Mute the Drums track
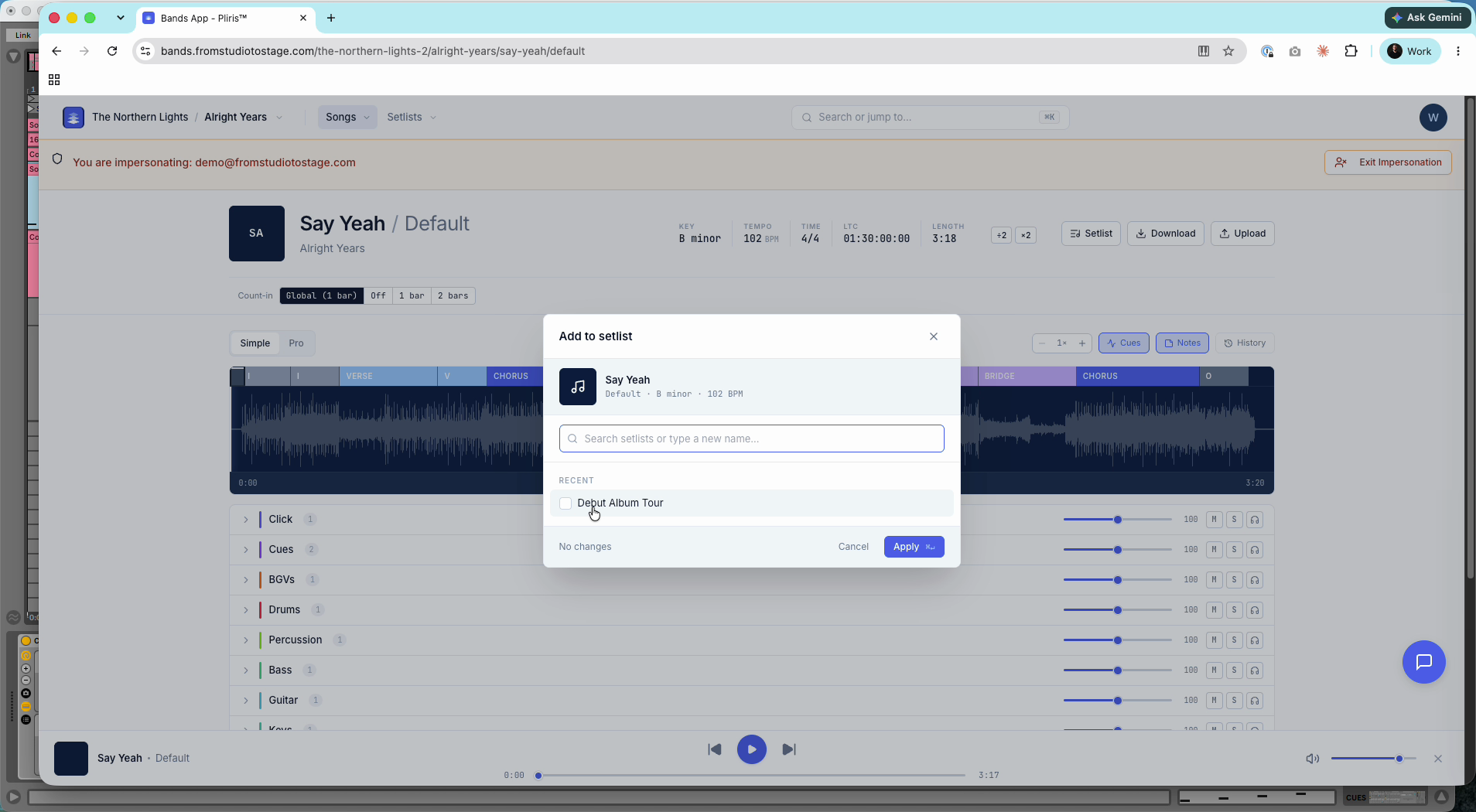 (x=1214, y=610)
